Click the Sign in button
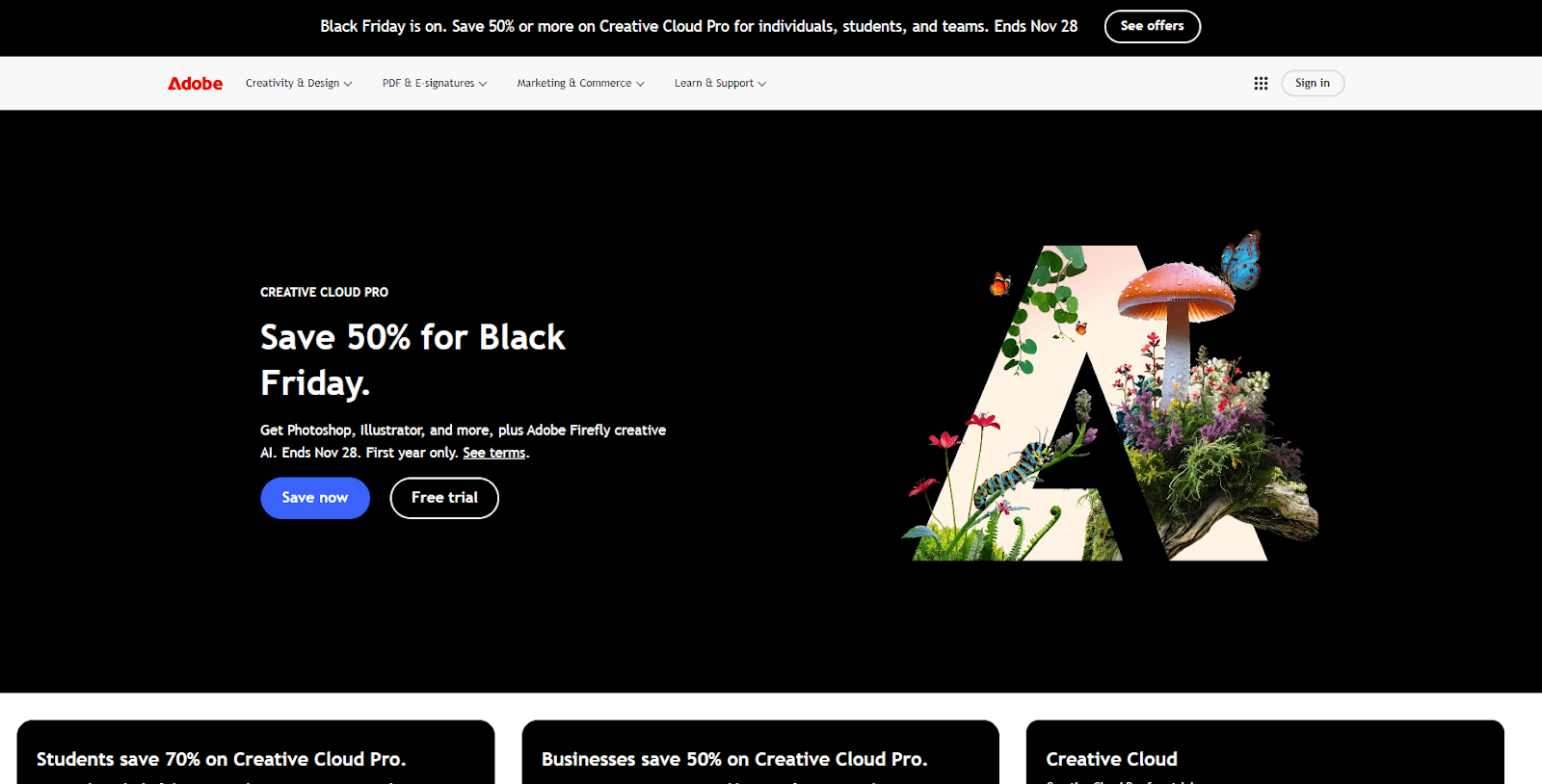 (1313, 84)
